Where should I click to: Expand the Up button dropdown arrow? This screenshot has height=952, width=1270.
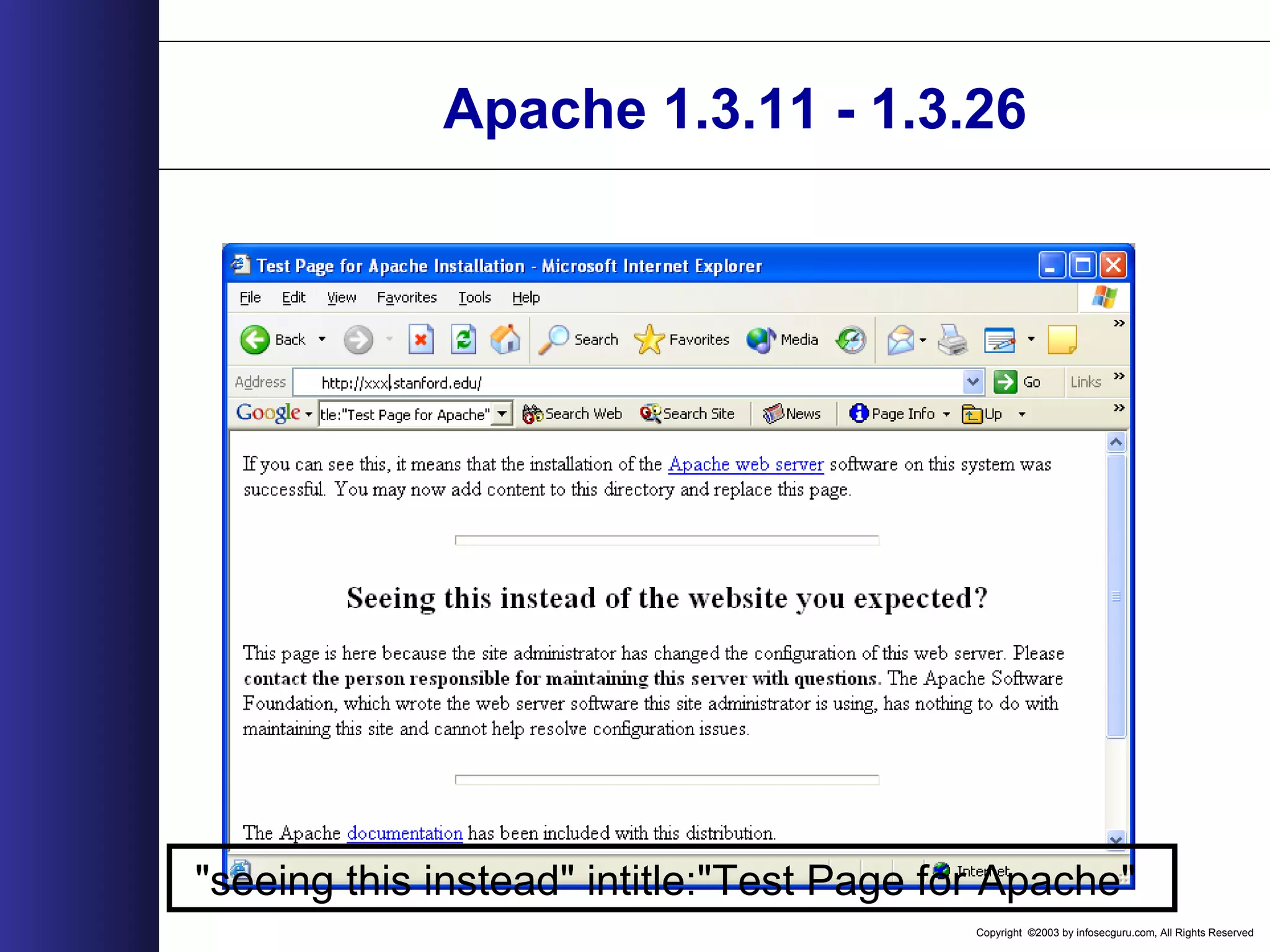pyautogui.click(x=1022, y=414)
